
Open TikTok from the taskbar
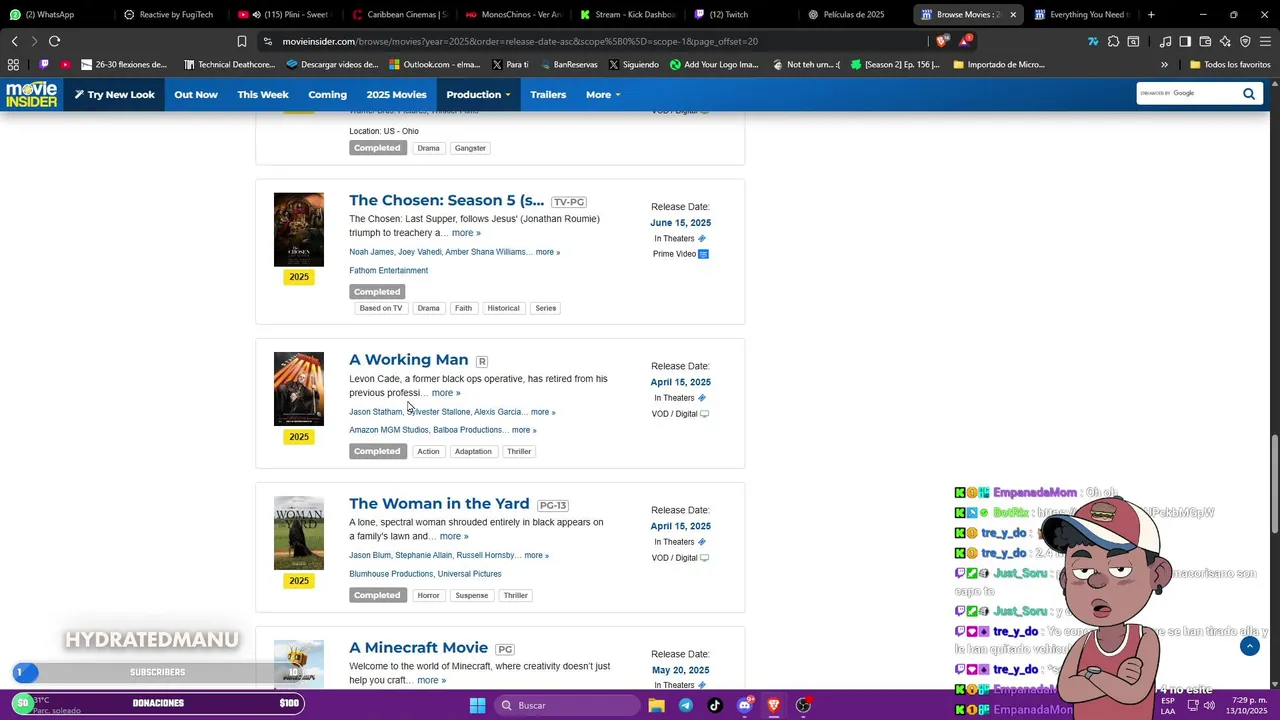click(x=714, y=705)
